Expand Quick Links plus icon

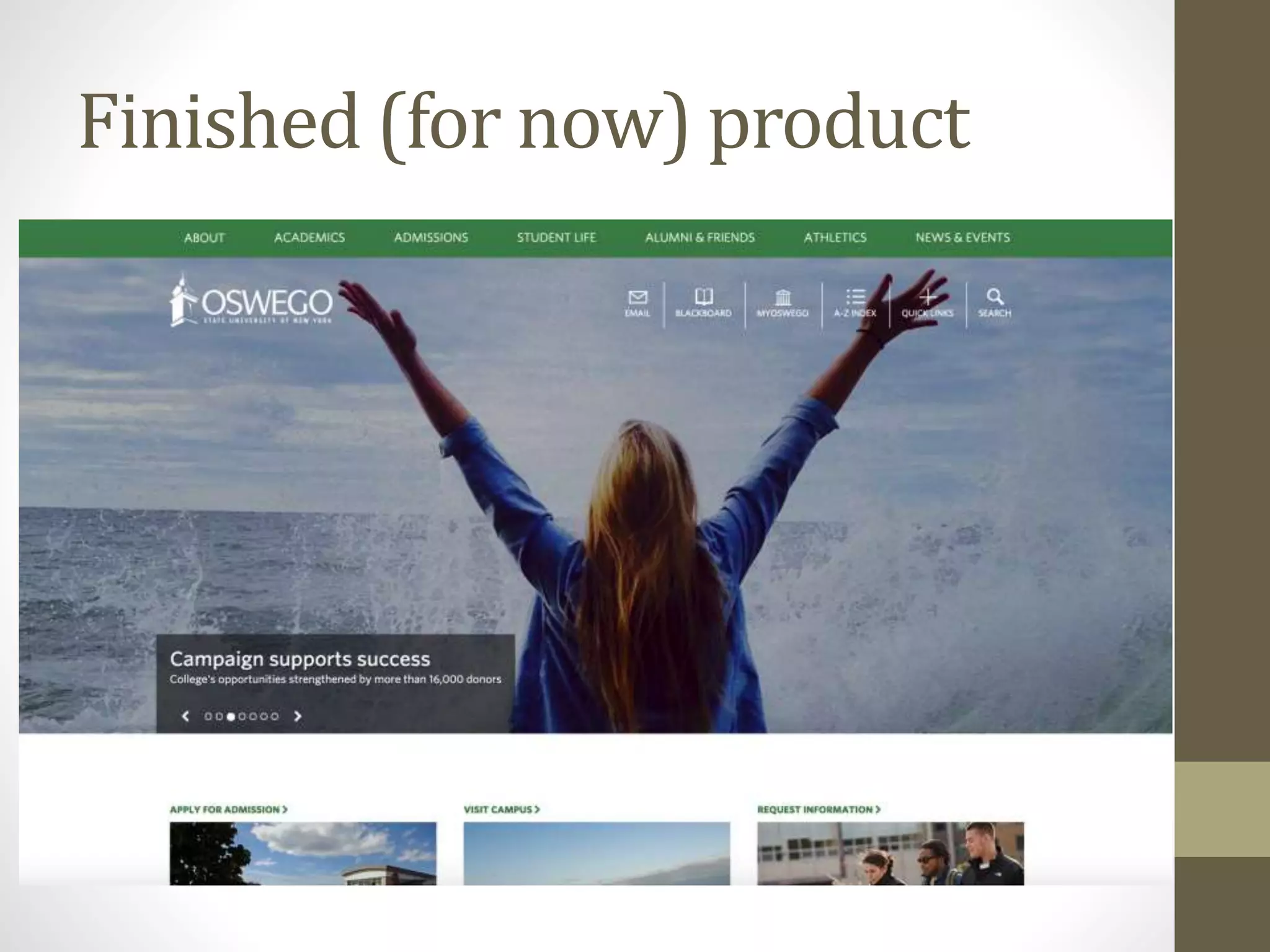click(928, 297)
